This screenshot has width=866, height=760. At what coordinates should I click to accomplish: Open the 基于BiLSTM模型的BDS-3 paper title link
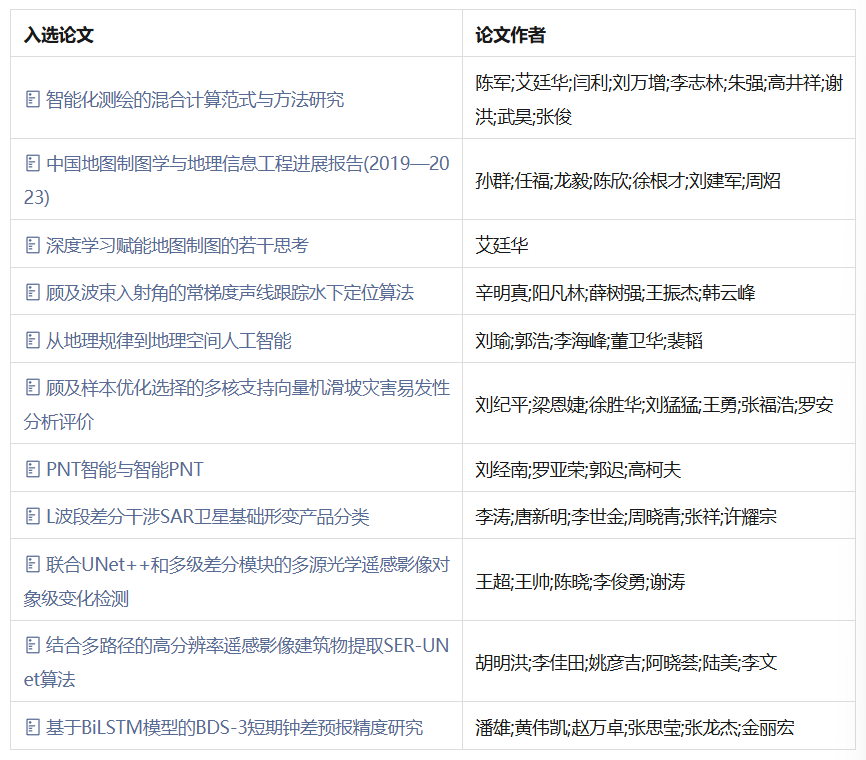(x=234, y=727)
